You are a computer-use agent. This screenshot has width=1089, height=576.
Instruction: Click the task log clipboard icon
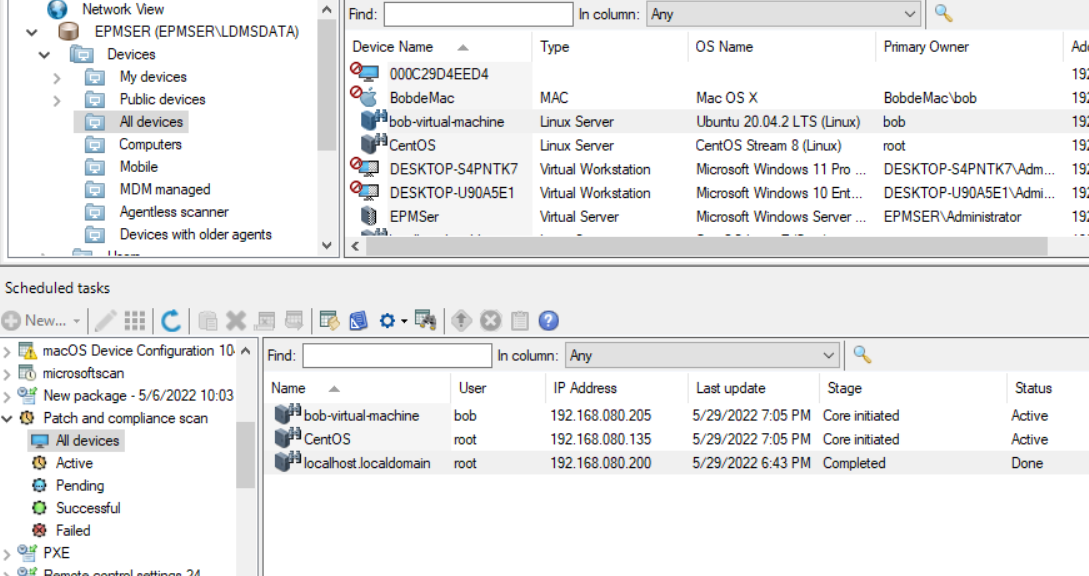point(518,321)
